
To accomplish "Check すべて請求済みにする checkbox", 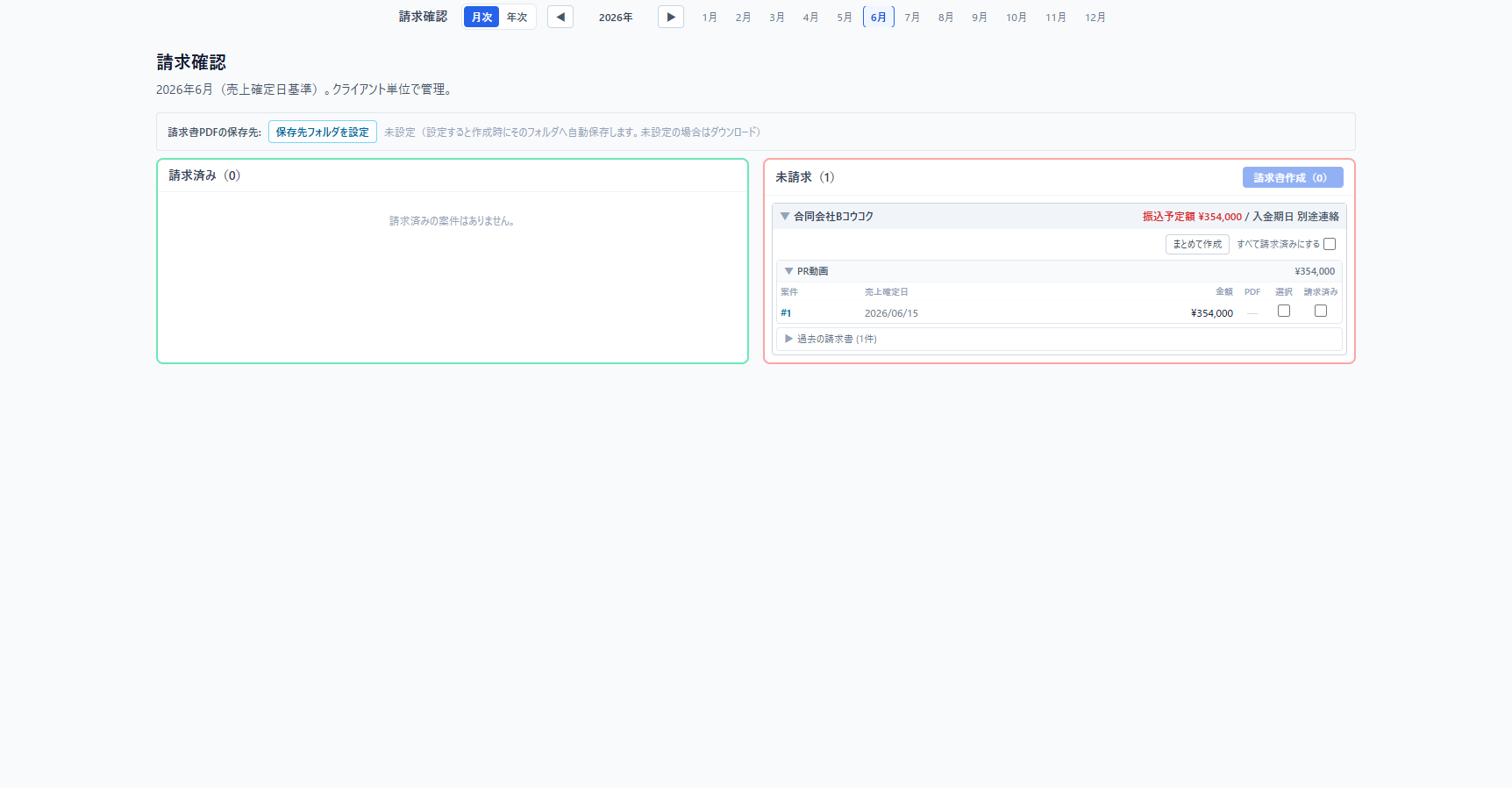I will tap(1330, 244).
